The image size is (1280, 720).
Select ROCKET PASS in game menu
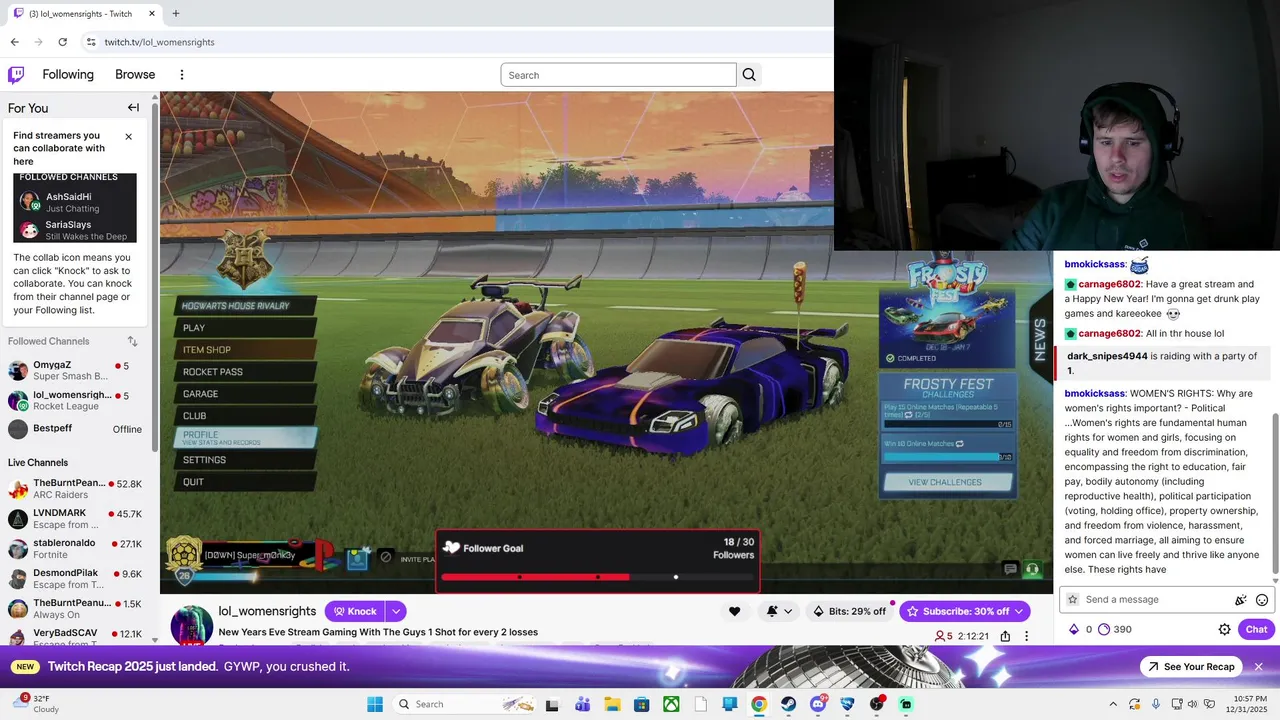pyautogui.click(x=245, y=372)
